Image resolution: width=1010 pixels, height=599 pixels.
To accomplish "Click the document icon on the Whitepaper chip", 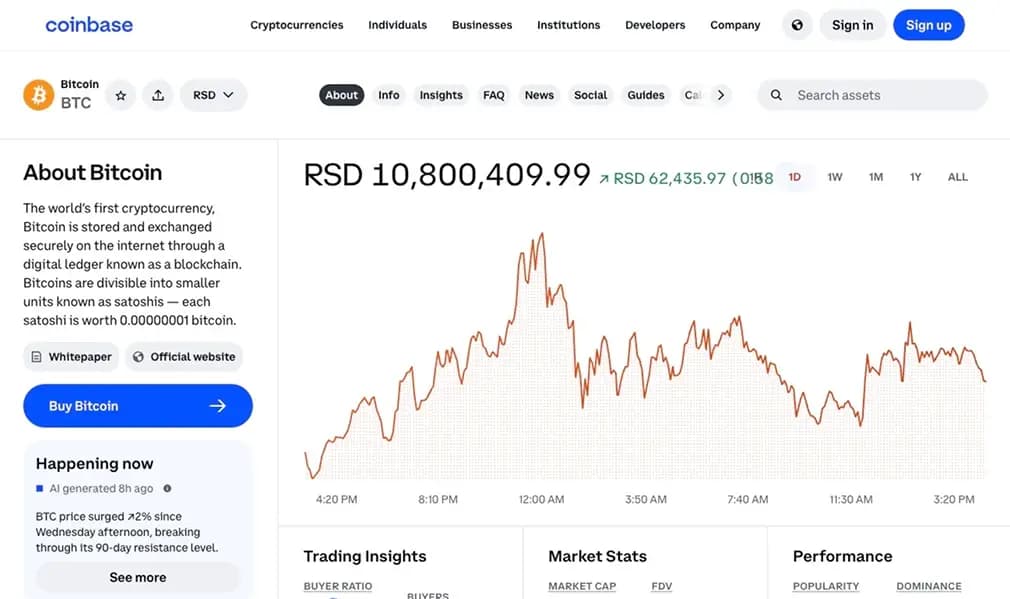I will (x=38, y=356).
